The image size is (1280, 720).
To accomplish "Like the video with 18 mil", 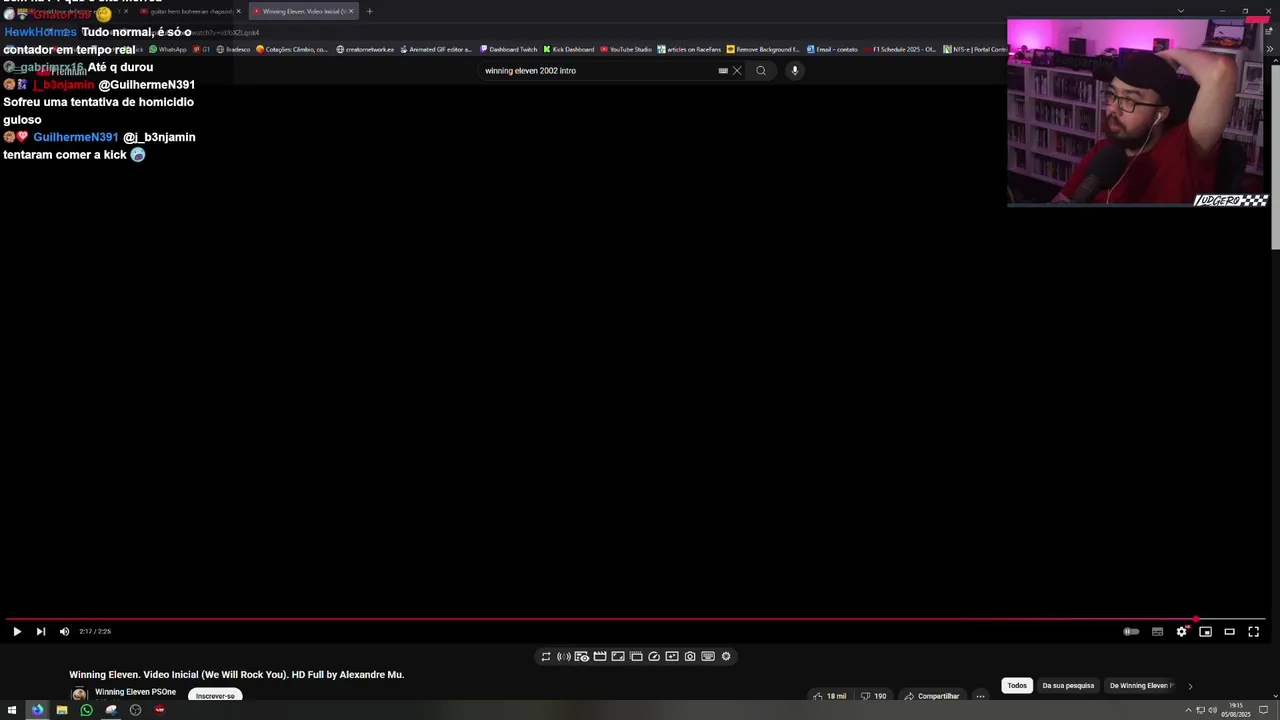I will pos(829,696).
